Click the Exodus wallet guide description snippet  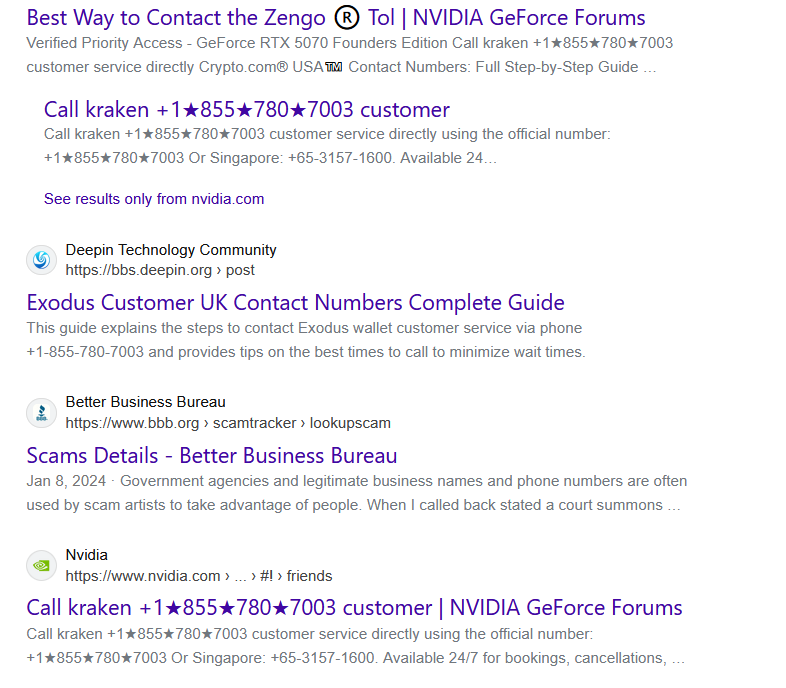305,340
